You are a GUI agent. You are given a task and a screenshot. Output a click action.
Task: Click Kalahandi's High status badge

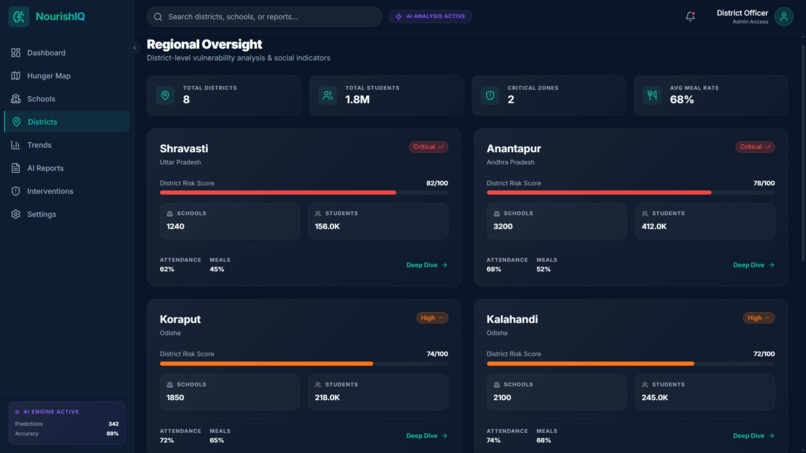tap(758, 318)
